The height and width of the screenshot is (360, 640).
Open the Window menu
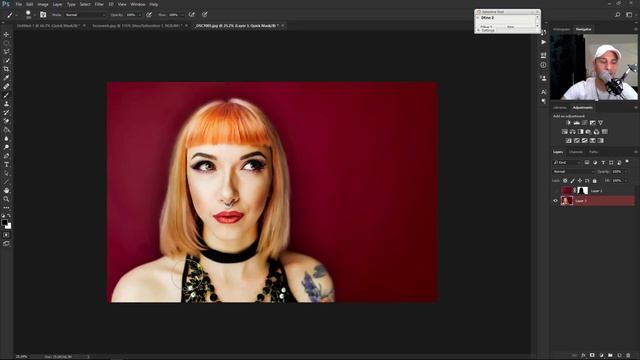click(138, 4)
